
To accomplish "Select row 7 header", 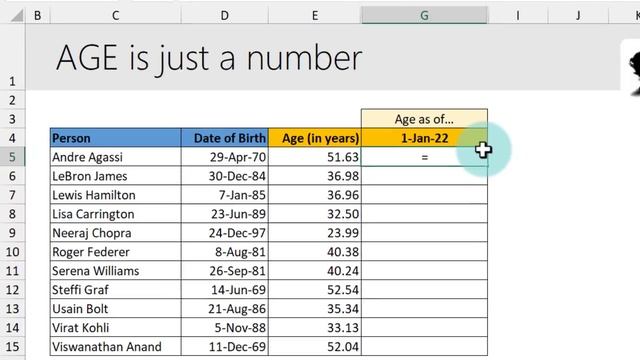I will pyautogui.click(x=12, y=195).
